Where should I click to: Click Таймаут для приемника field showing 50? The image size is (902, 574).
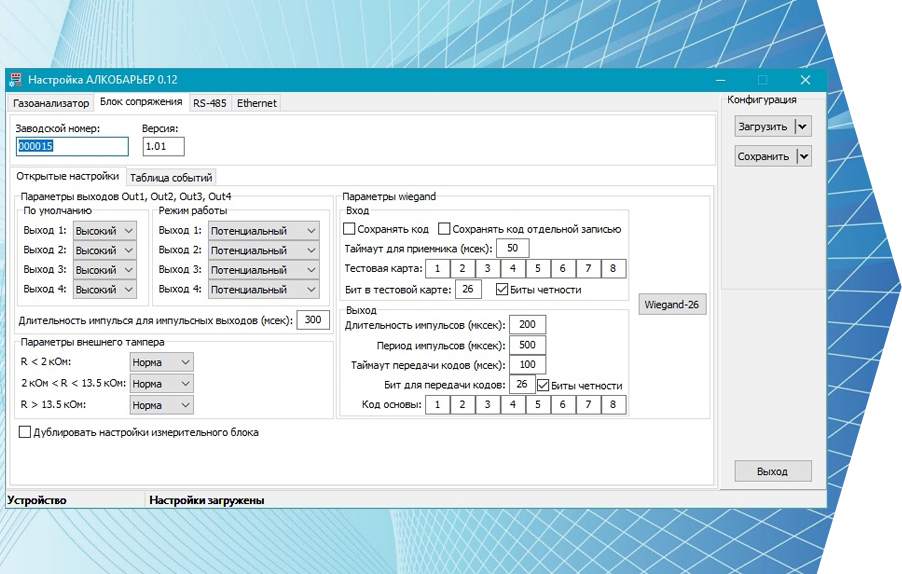[513, 248]
